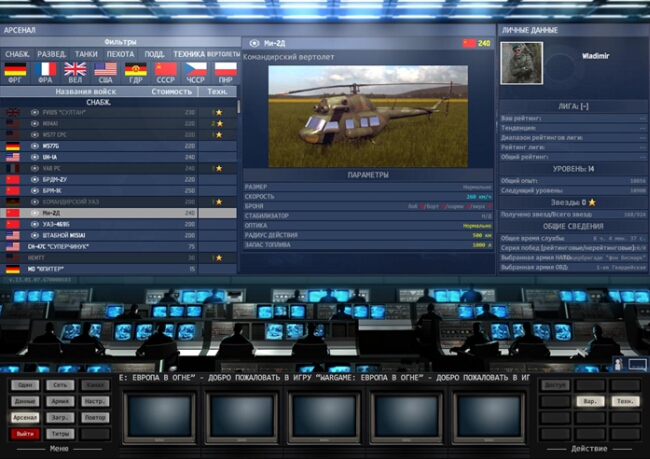
Task: Select the РАЗВЕД. category tab
Action: tap(51, 54)
